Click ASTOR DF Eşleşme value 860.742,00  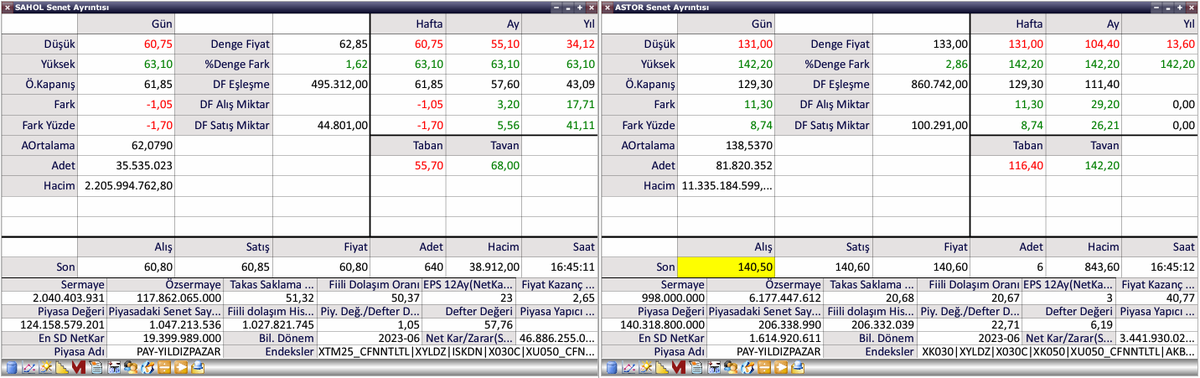click(x=940, y=84)
